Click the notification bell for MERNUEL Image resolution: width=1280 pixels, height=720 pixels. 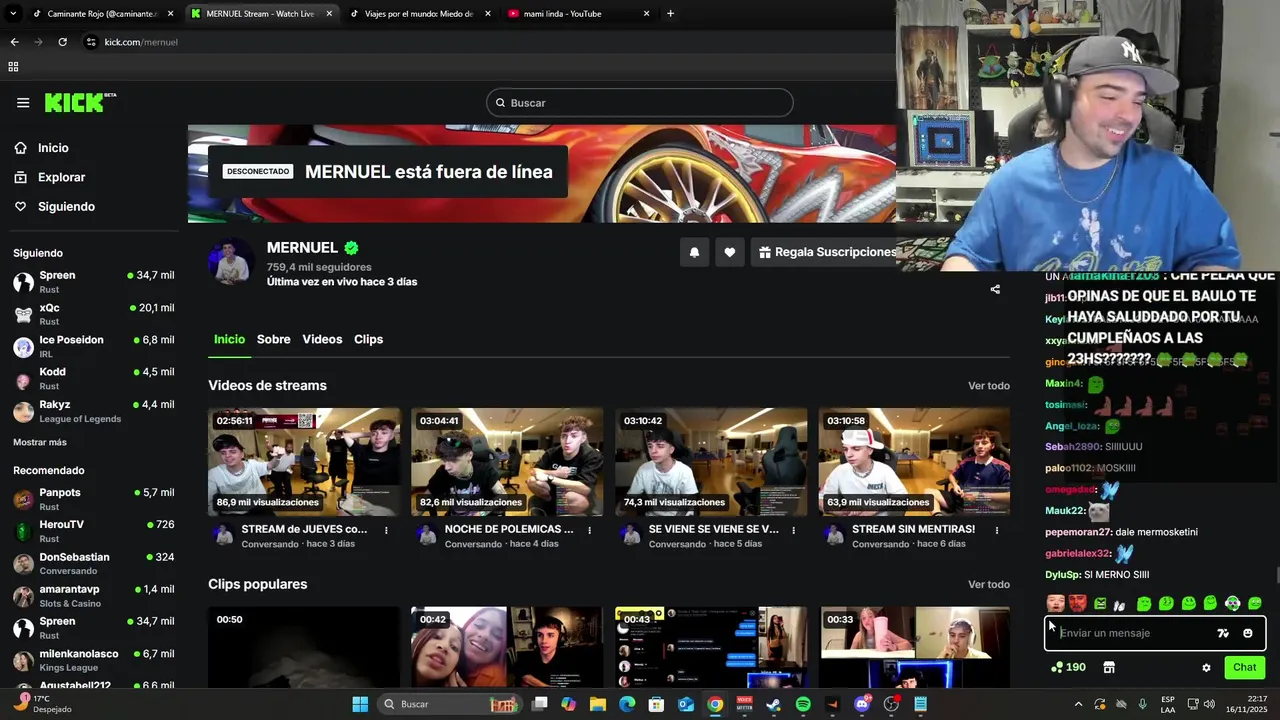tap(694, 253)
